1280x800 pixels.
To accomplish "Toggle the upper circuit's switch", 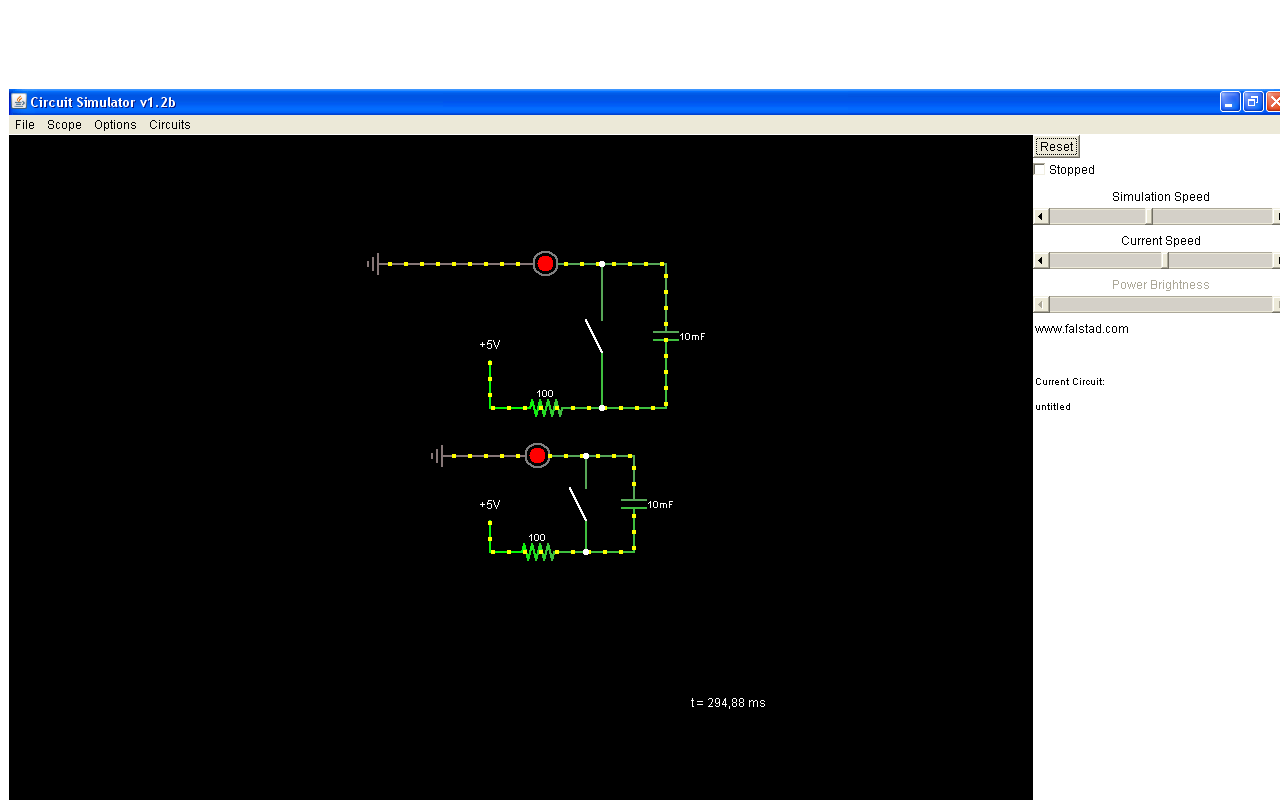I will coord(595,337).
